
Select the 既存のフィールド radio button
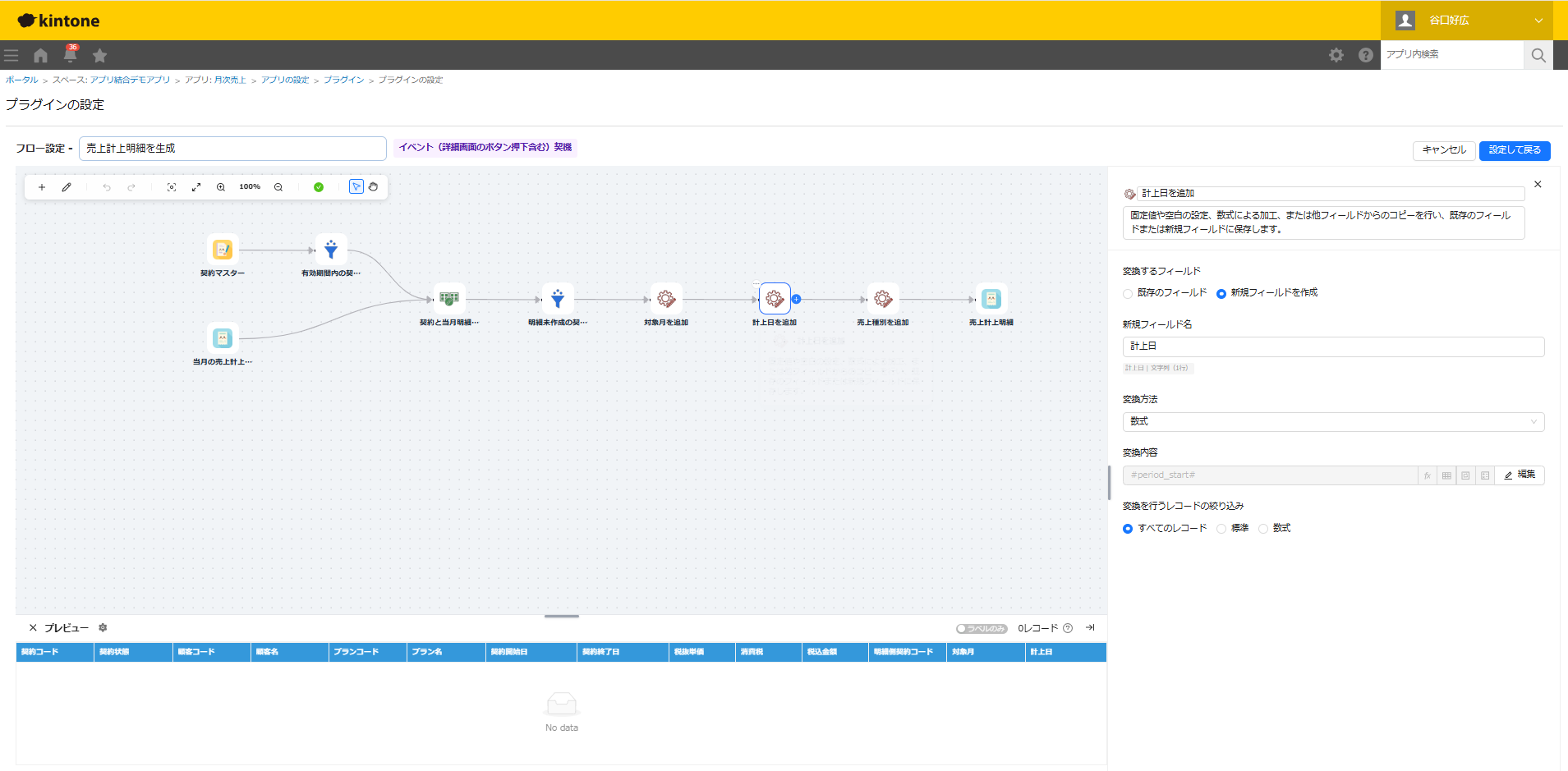(x=1128, y=294)
